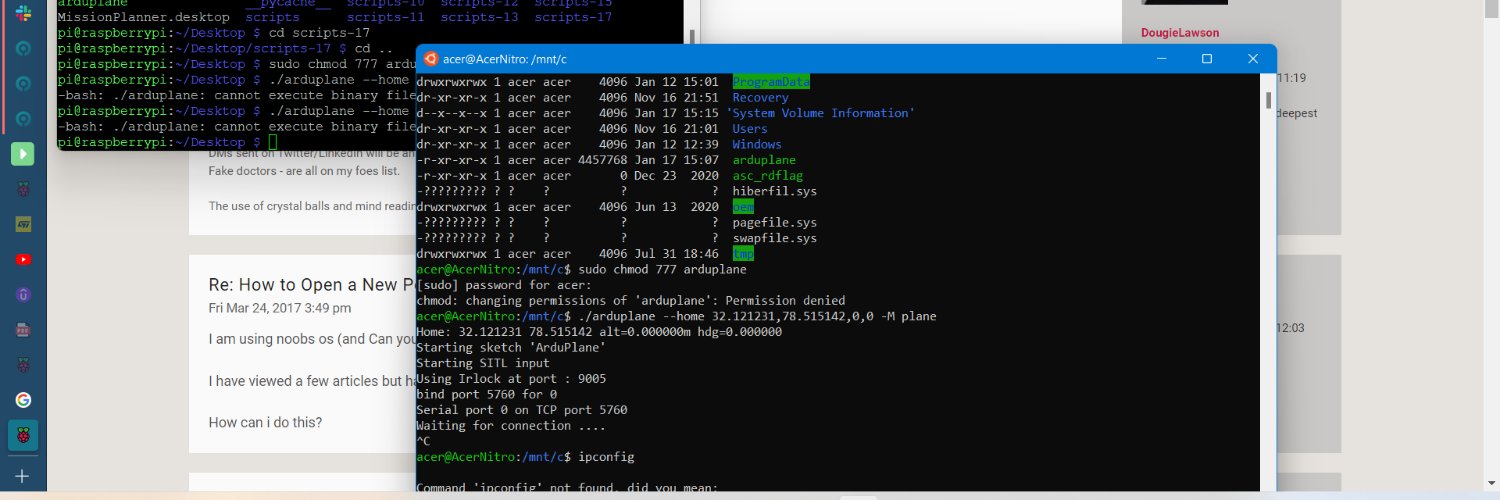Click 'Starting SITL input' line

point(483,363)
